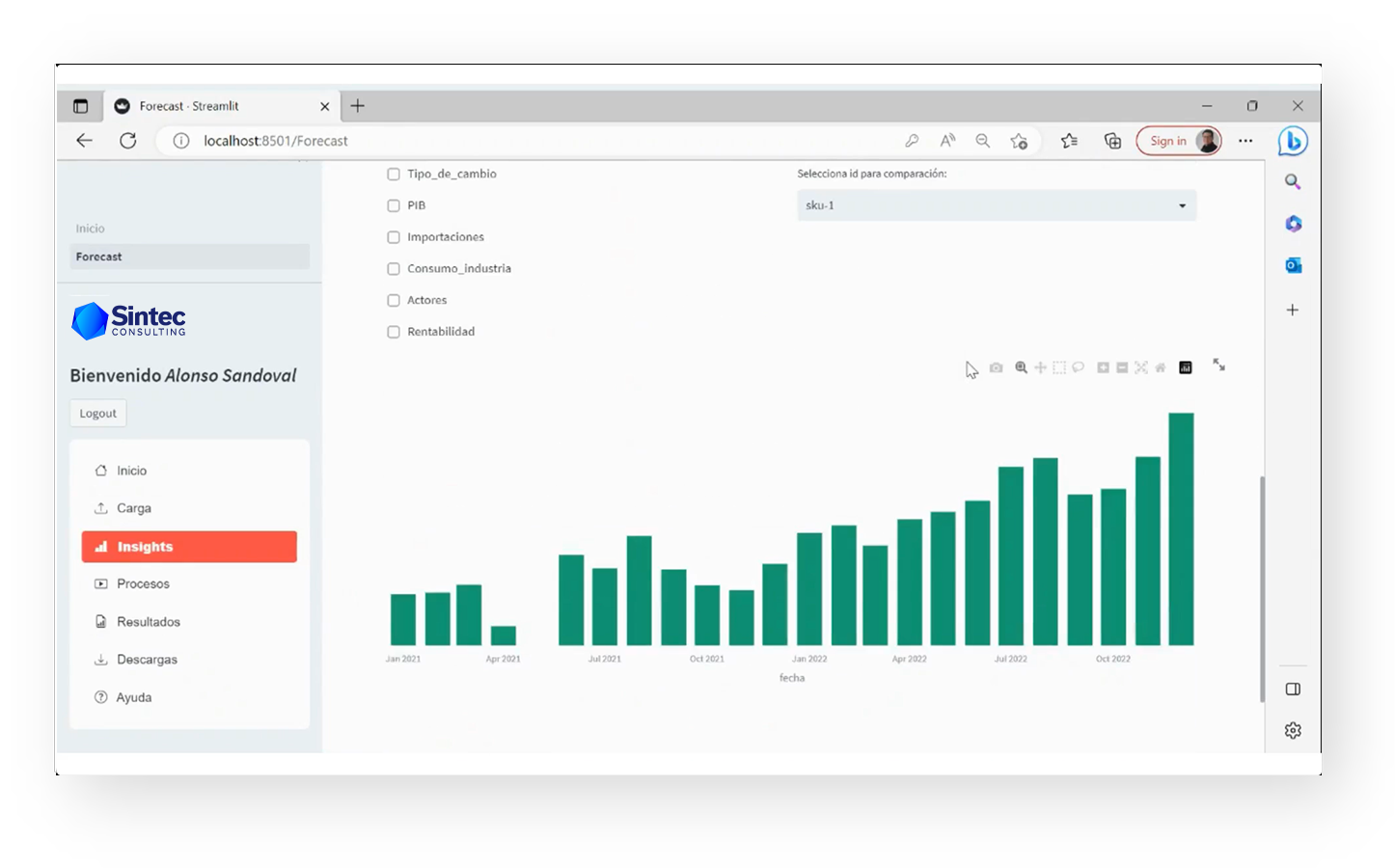This screenshot has width=1395, height=868.
Task: Click the chart zoom out minus icon
Action: (x=1122, y=367)
